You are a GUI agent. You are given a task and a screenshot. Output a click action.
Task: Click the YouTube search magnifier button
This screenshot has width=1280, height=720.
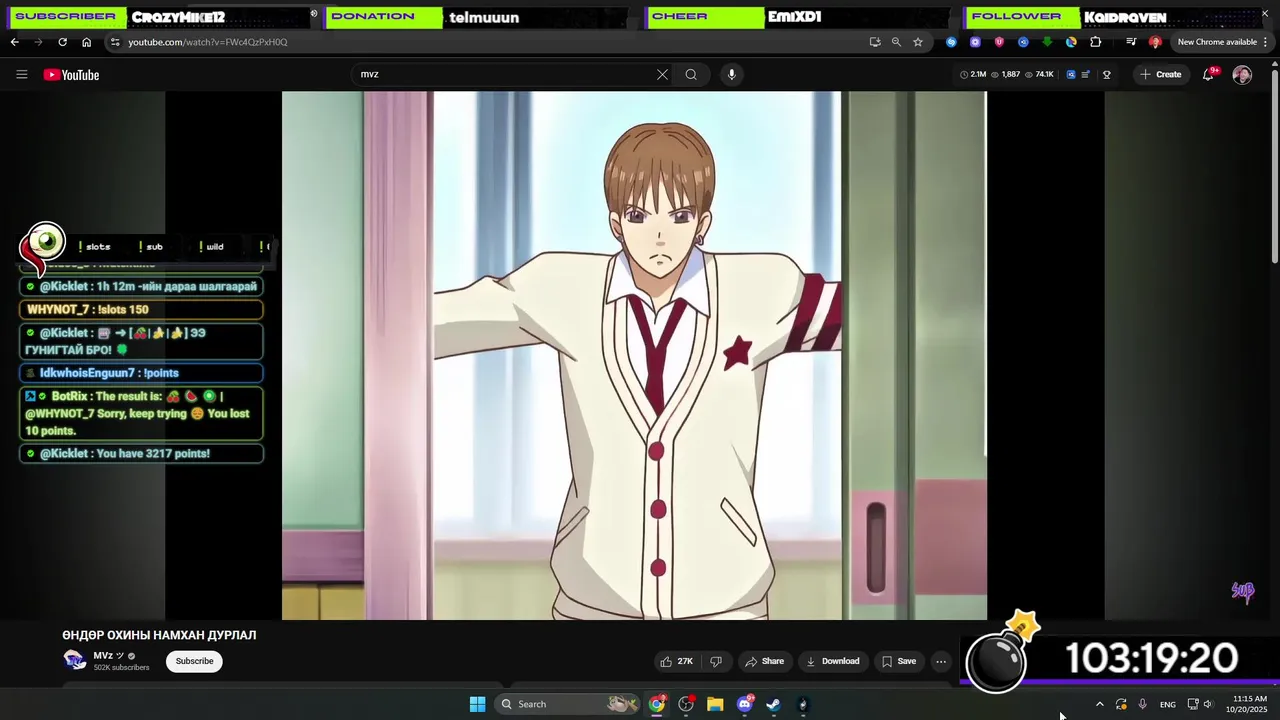691,75
